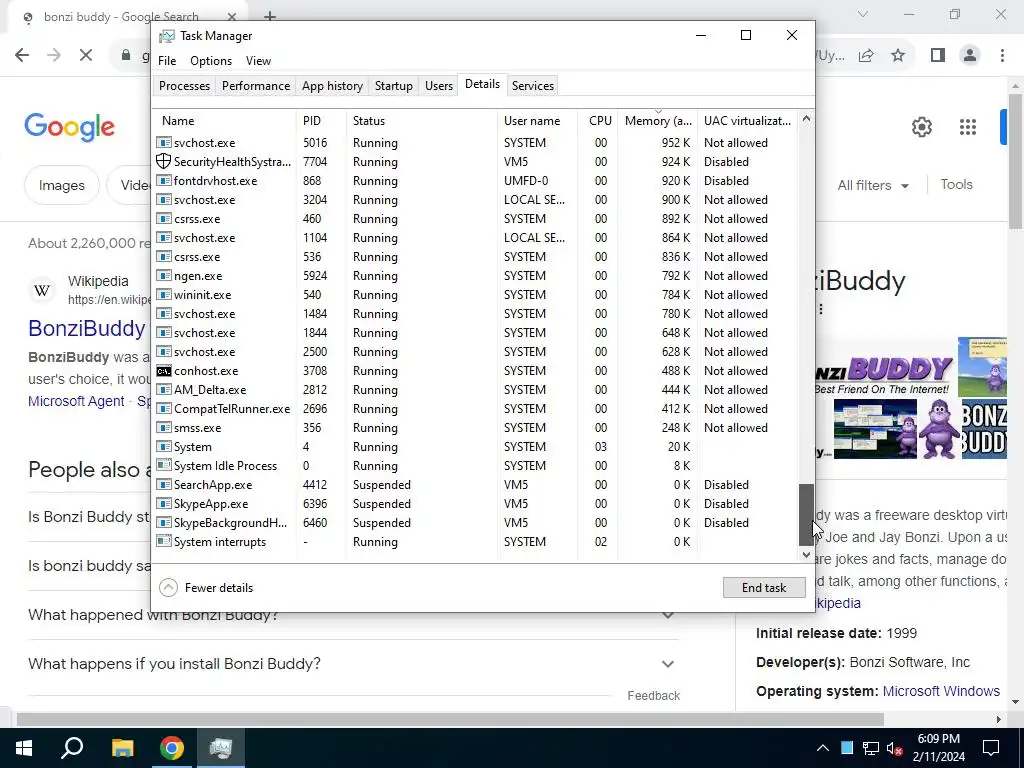Viewport: 1024px width, 768px height.
Task: Select the wininit.exe process row
Action: [x=475, y=295]
